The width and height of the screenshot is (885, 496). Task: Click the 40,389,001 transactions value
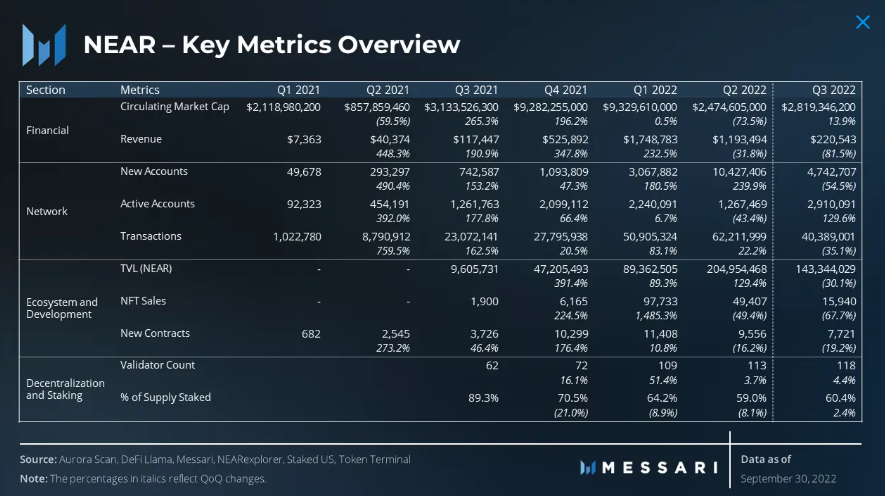click(829, 237)
